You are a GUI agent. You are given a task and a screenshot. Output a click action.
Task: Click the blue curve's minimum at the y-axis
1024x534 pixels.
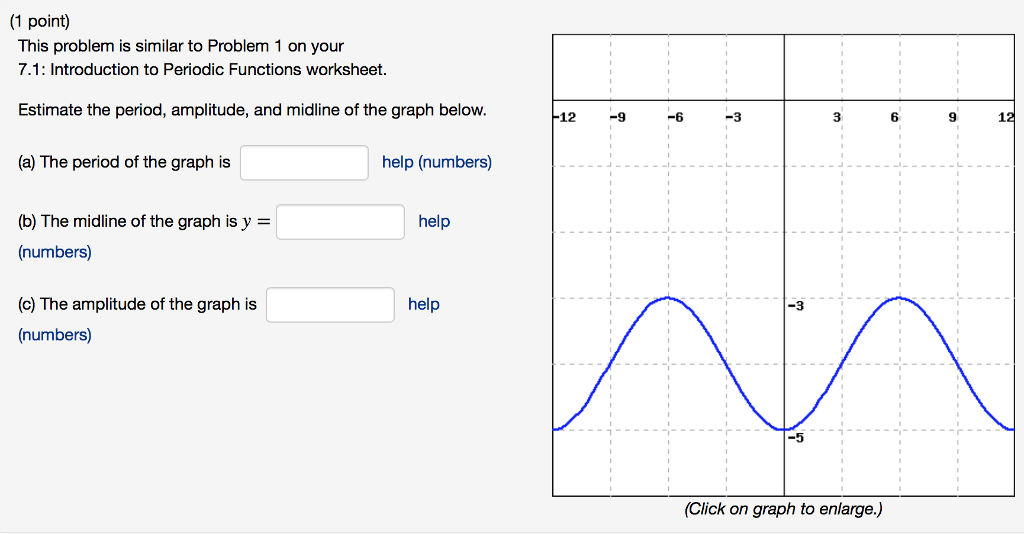(x=784, y=429)
